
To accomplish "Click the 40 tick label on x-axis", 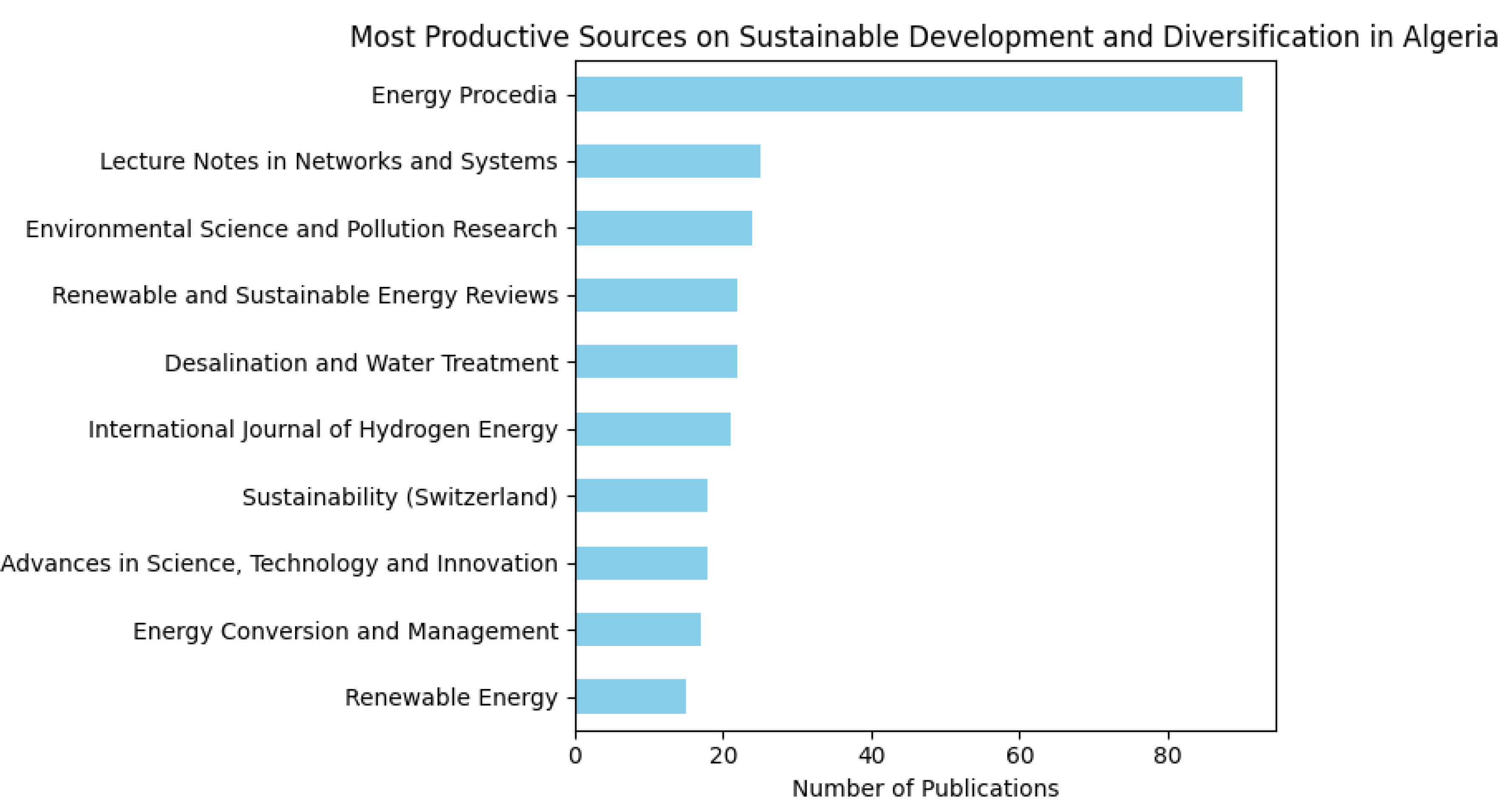I will pyautogui.click(x=871, y=756).
